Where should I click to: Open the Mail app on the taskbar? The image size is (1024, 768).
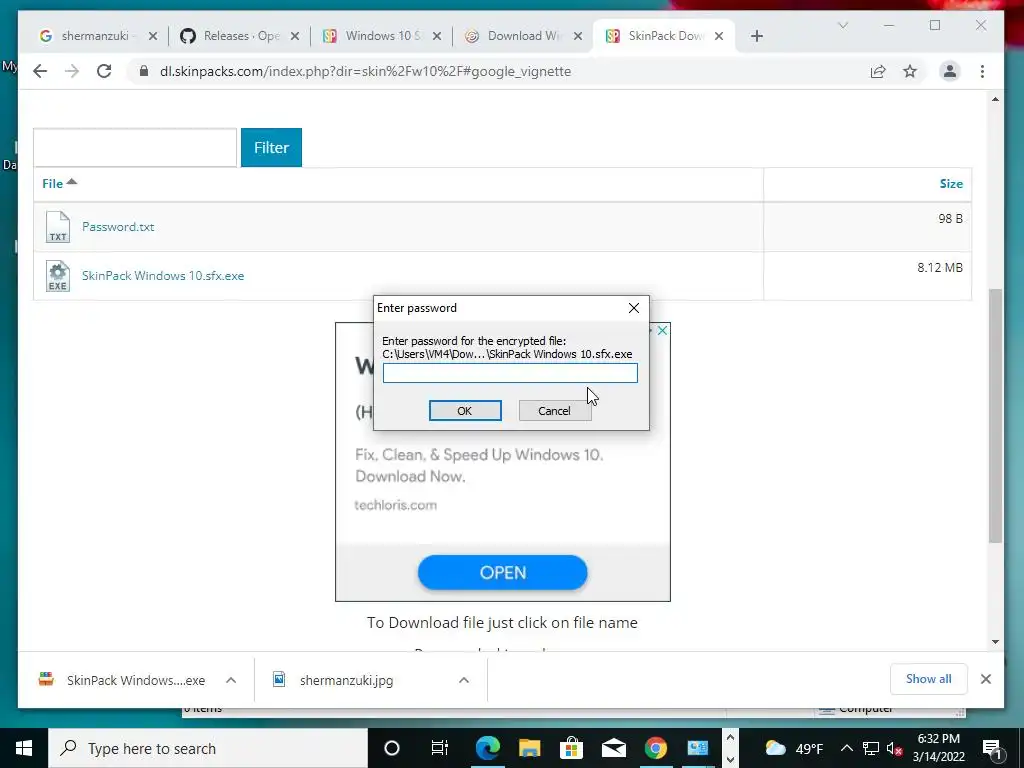tap(614, 748)
